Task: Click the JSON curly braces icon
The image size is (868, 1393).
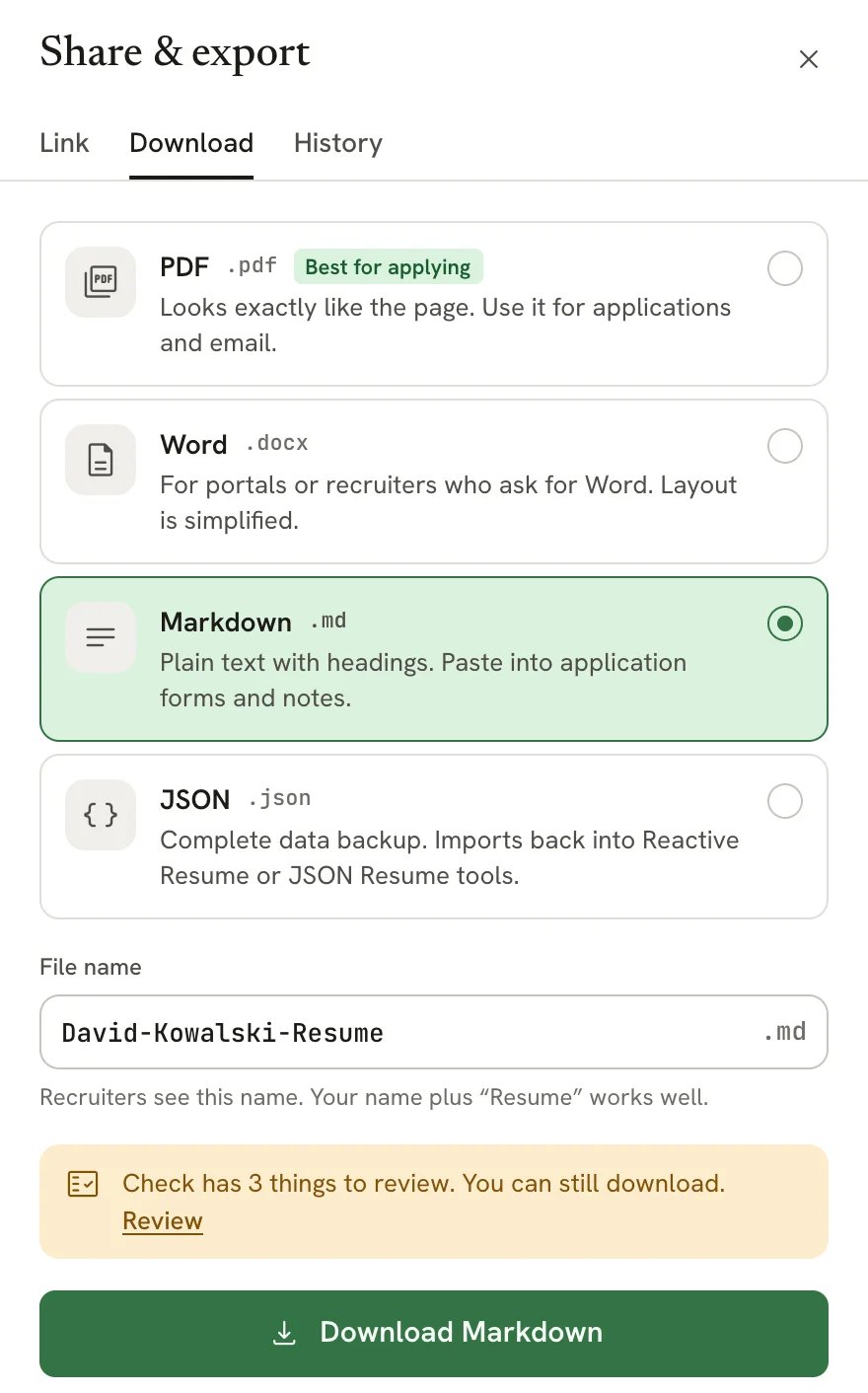Action: coord(101,815)
